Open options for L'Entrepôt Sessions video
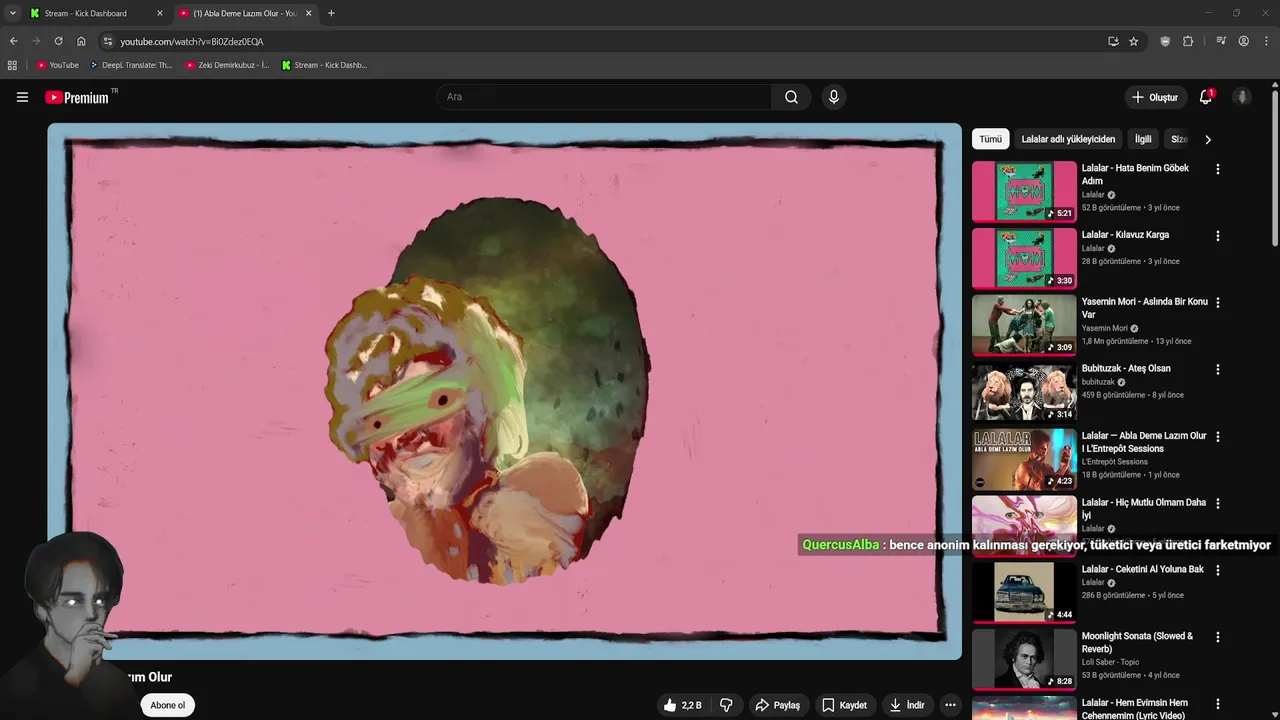This screenshot has height=720, width=1280. tap(1217, 436)
